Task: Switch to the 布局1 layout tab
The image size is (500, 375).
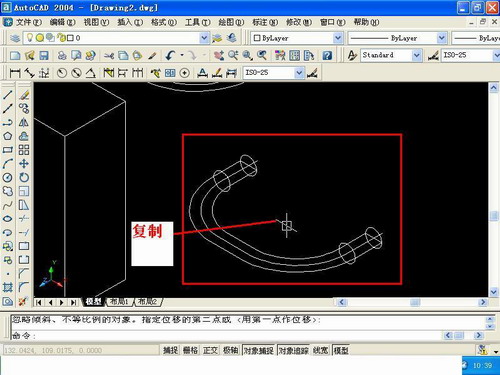Action: click(x=119, y=302)
